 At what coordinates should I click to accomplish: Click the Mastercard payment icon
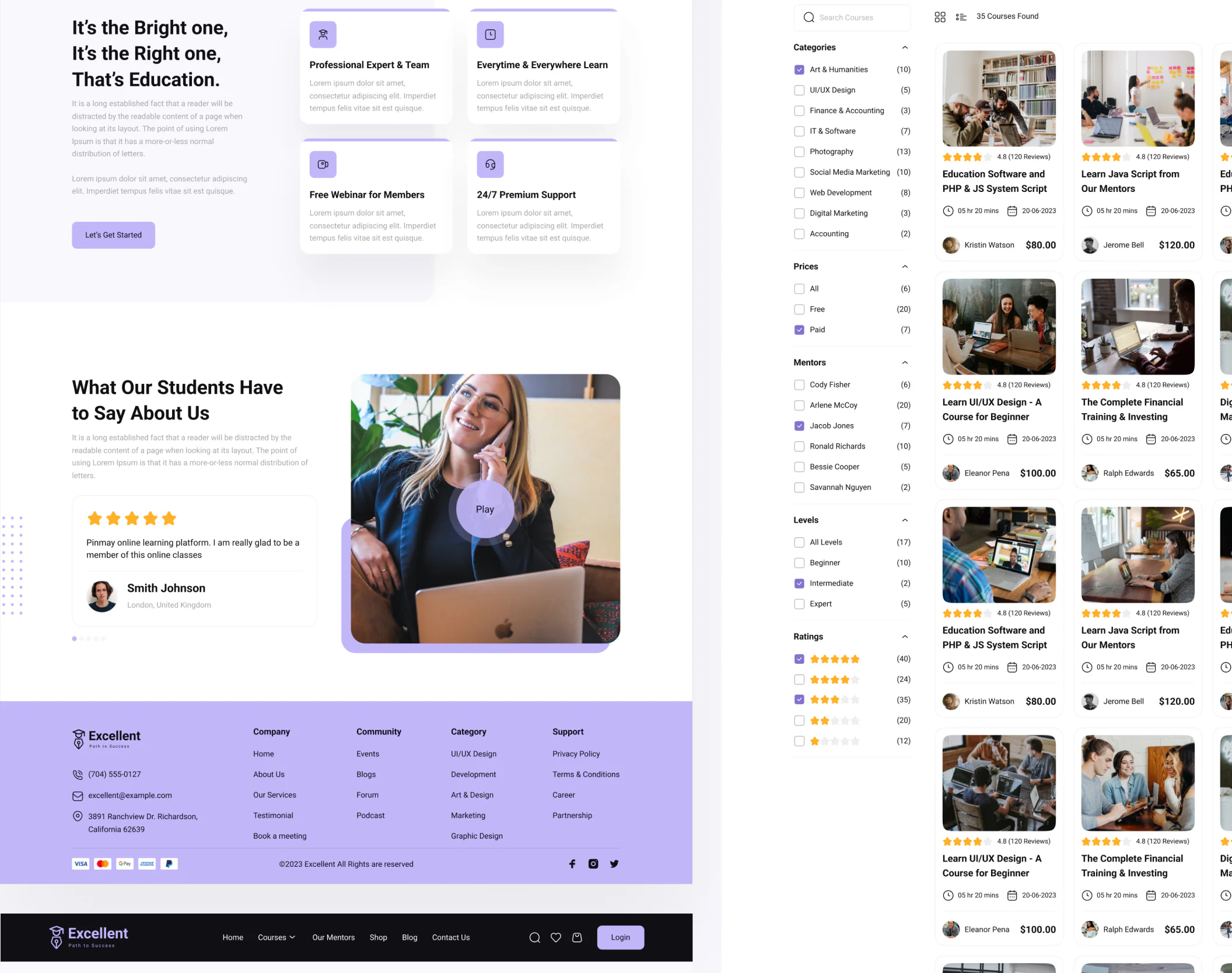(103, 864)
